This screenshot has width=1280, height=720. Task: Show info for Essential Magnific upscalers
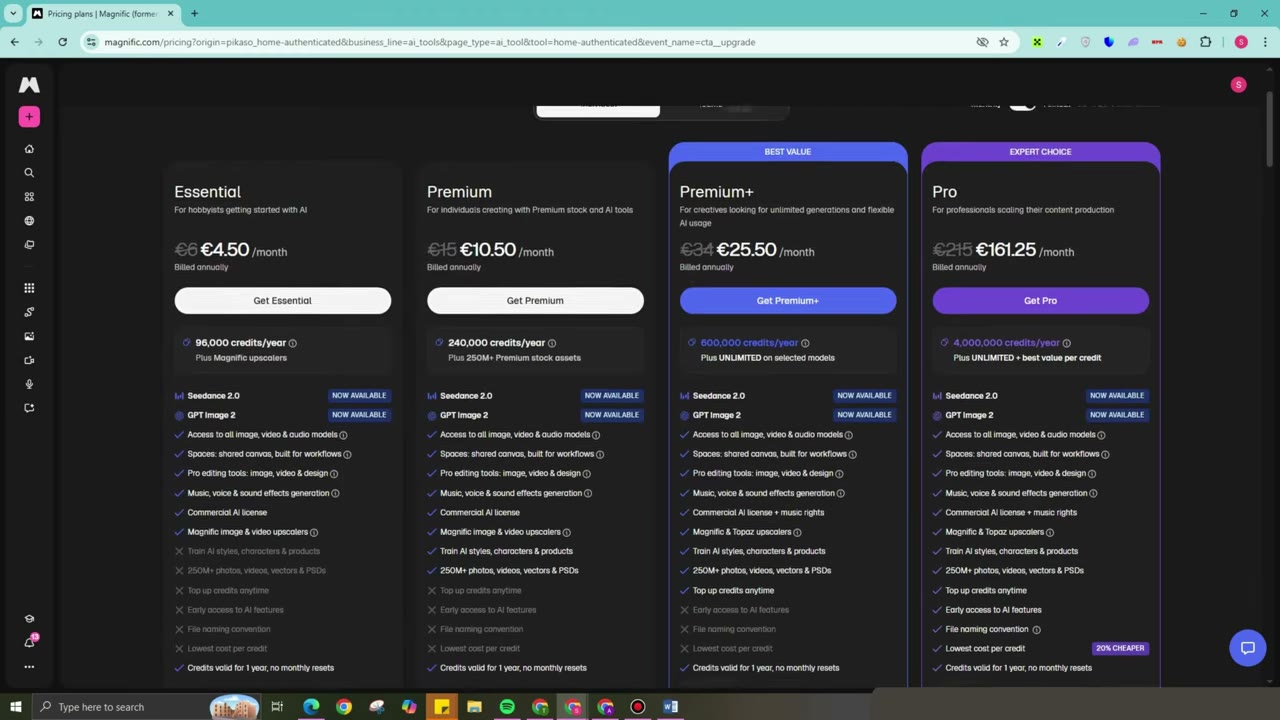coord(314,532)
